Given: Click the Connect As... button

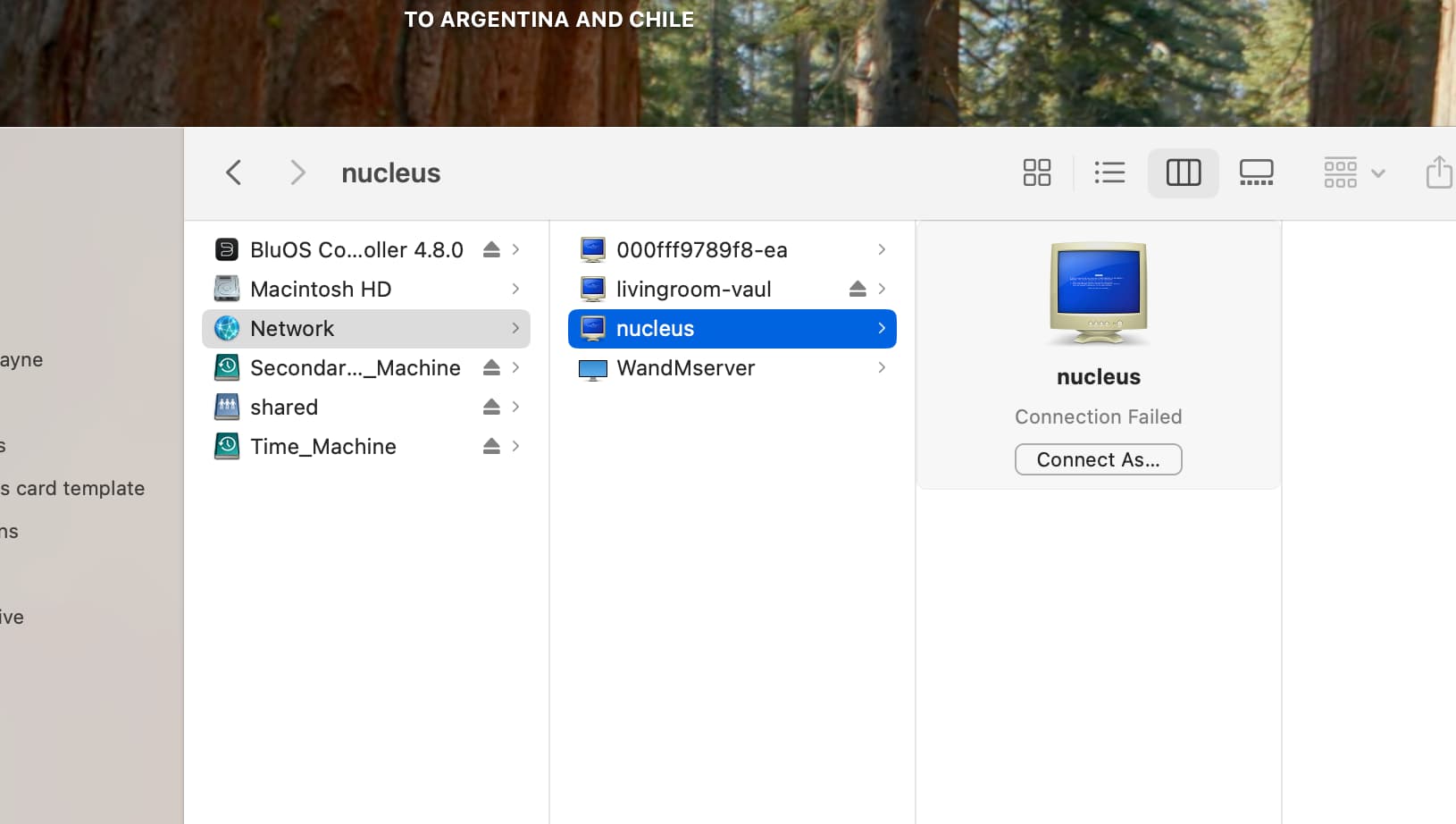Looking at the screenshot, I should (1099, 459).
